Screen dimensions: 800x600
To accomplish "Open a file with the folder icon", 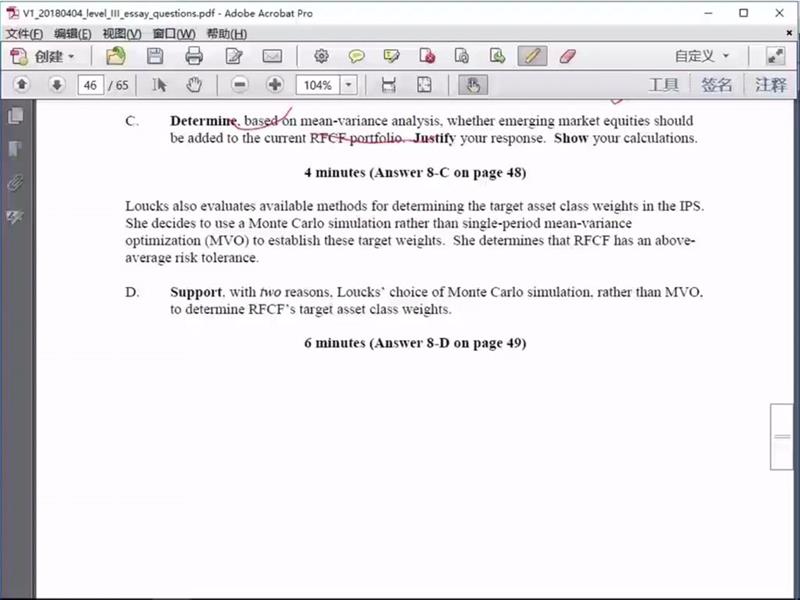I will point(116,56).
